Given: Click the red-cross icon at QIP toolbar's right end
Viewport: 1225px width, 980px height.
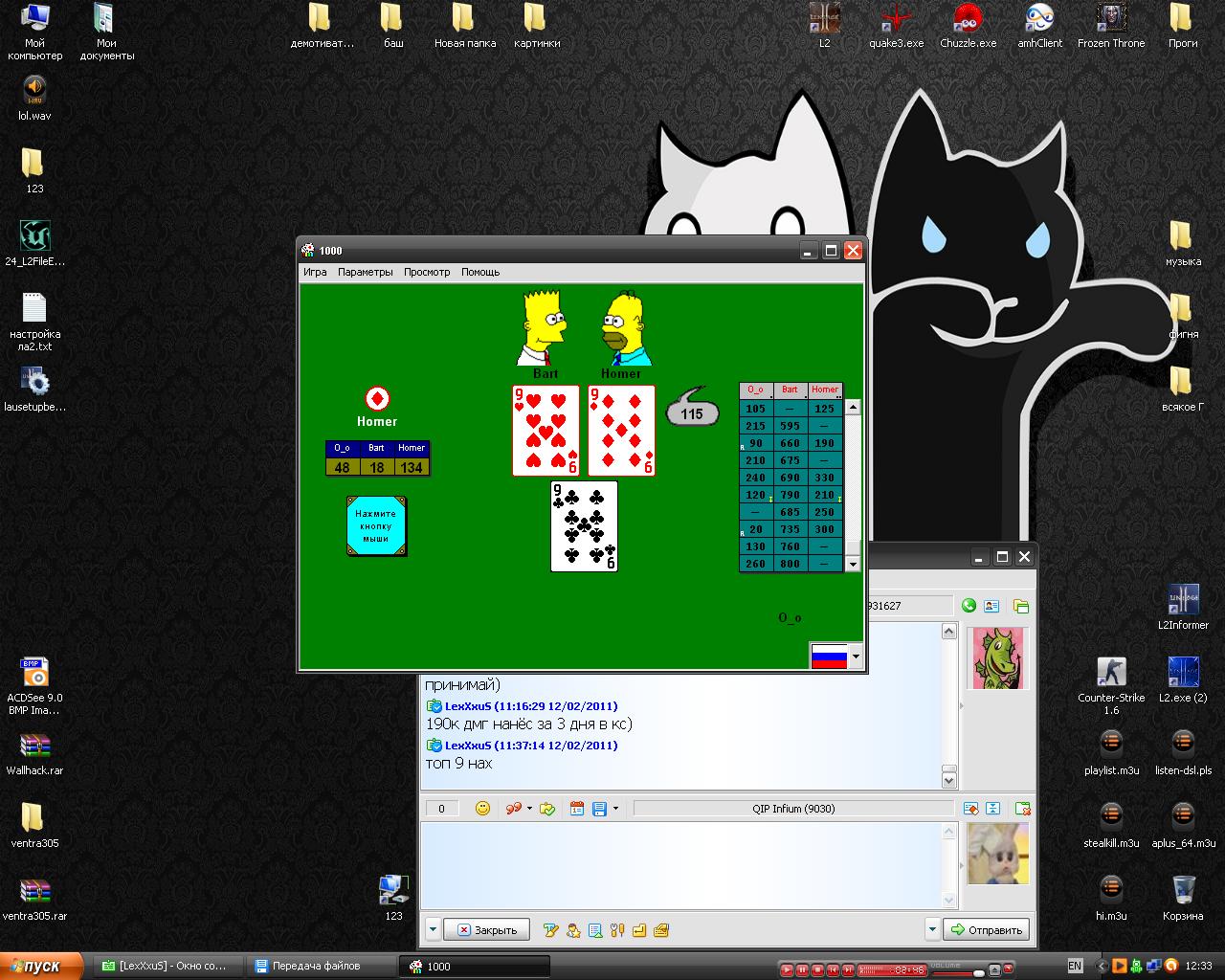Looking at the screenshot, I should [1022, 809].
